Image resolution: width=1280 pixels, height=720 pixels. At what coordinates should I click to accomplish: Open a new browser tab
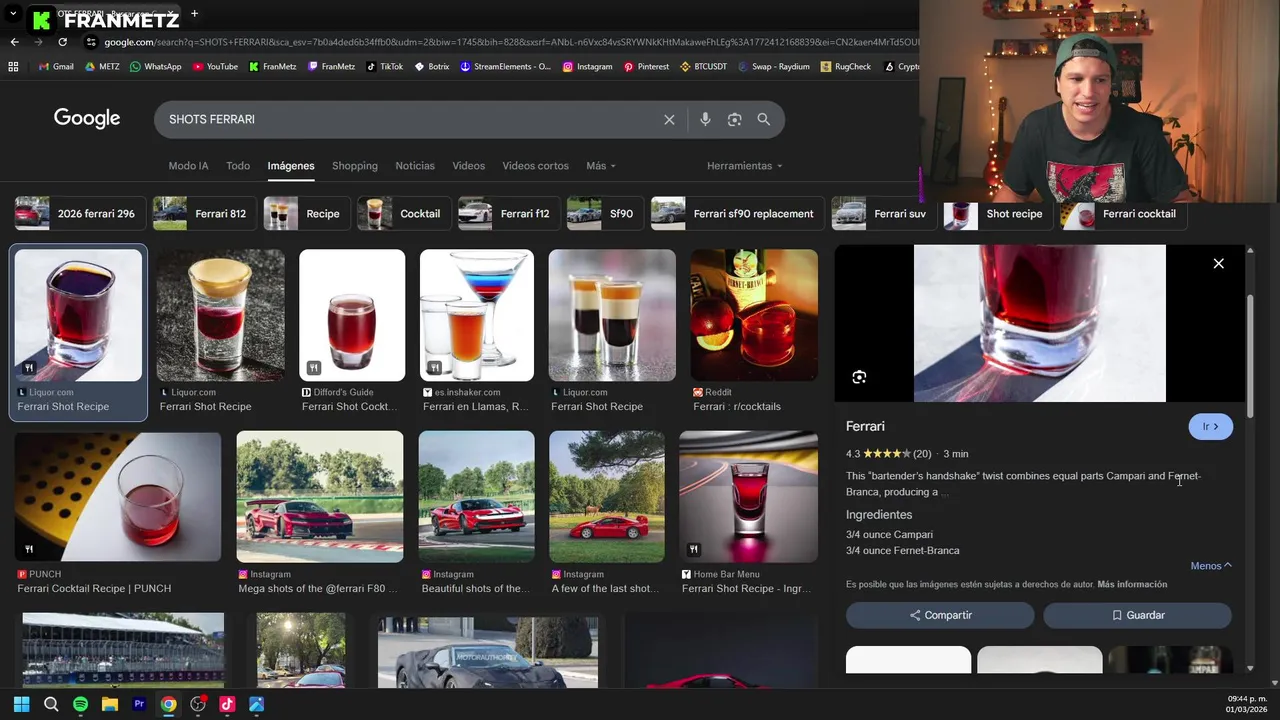coord(194,14)
